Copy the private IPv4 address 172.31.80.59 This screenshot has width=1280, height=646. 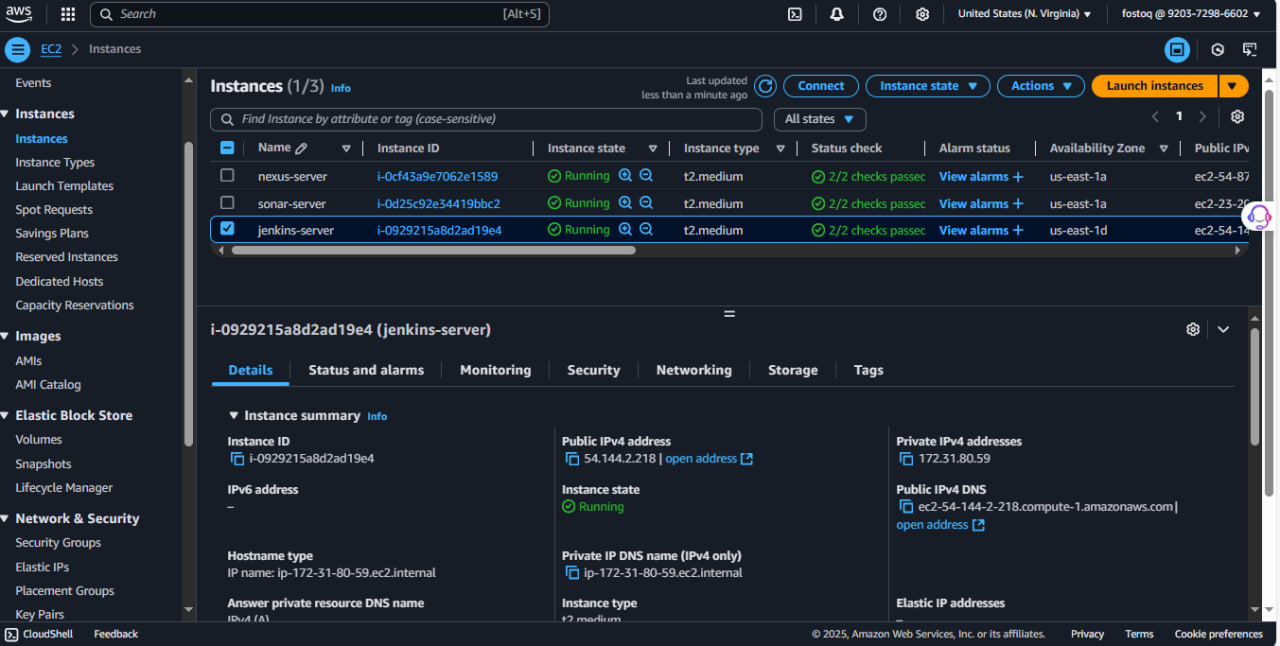coord(906,459)
